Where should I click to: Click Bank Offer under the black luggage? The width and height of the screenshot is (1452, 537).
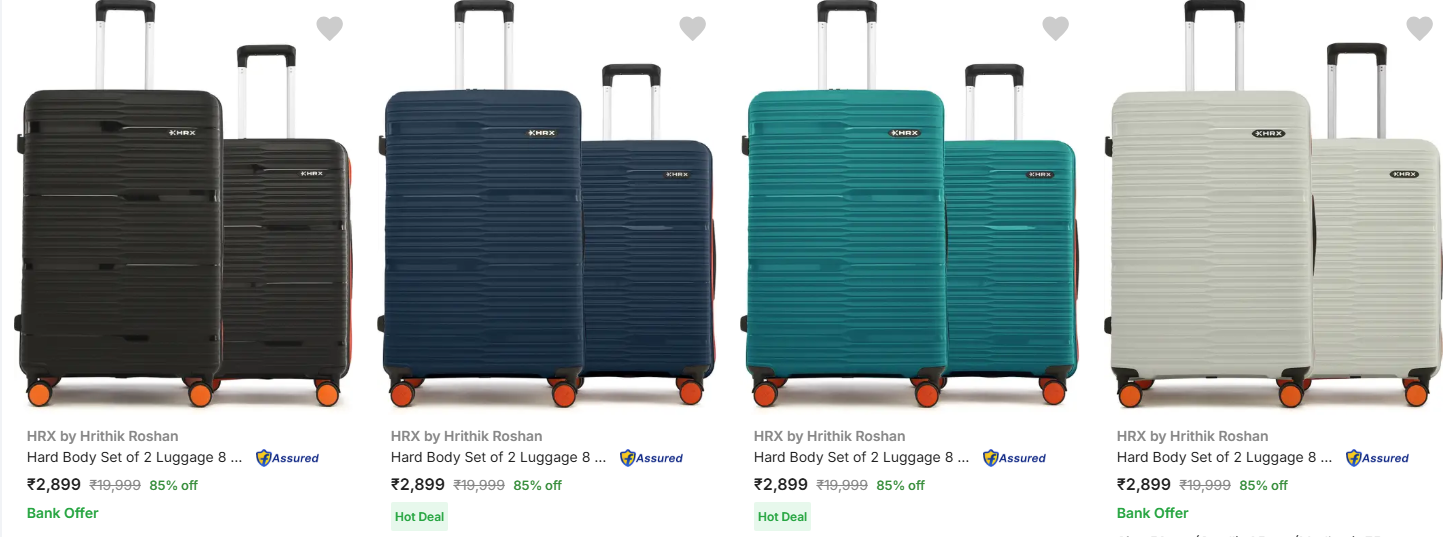(63, 513)
